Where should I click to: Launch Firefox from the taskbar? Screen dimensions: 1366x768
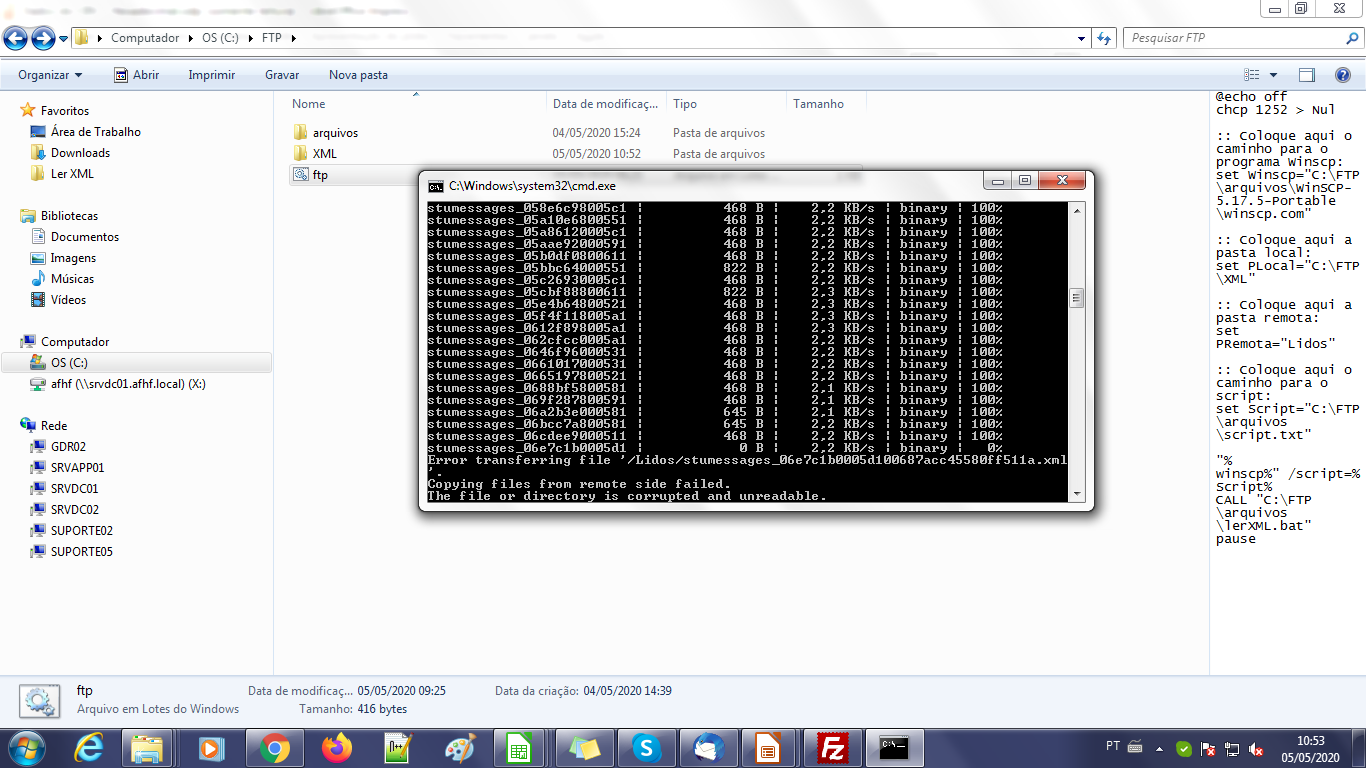pyautogui.click(x=336, y=747)
